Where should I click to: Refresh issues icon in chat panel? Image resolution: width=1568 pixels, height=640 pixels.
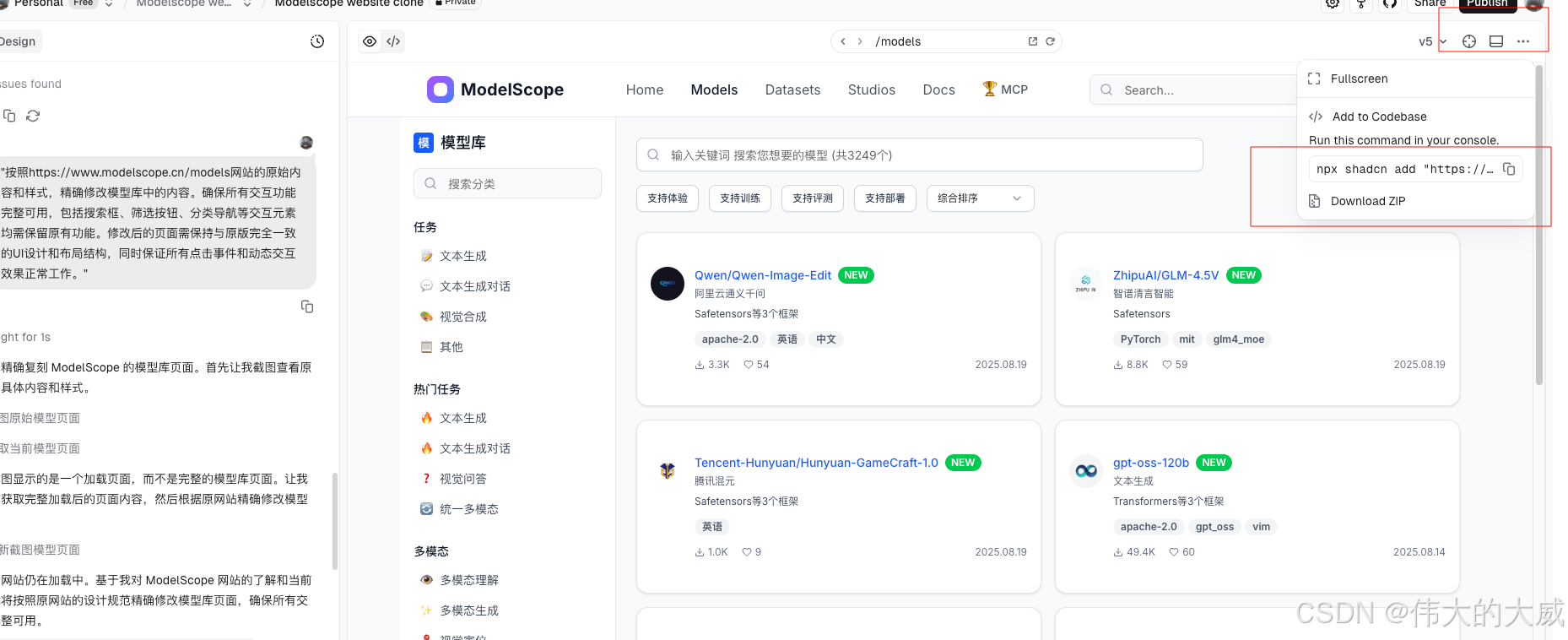(x=33, y=116)
